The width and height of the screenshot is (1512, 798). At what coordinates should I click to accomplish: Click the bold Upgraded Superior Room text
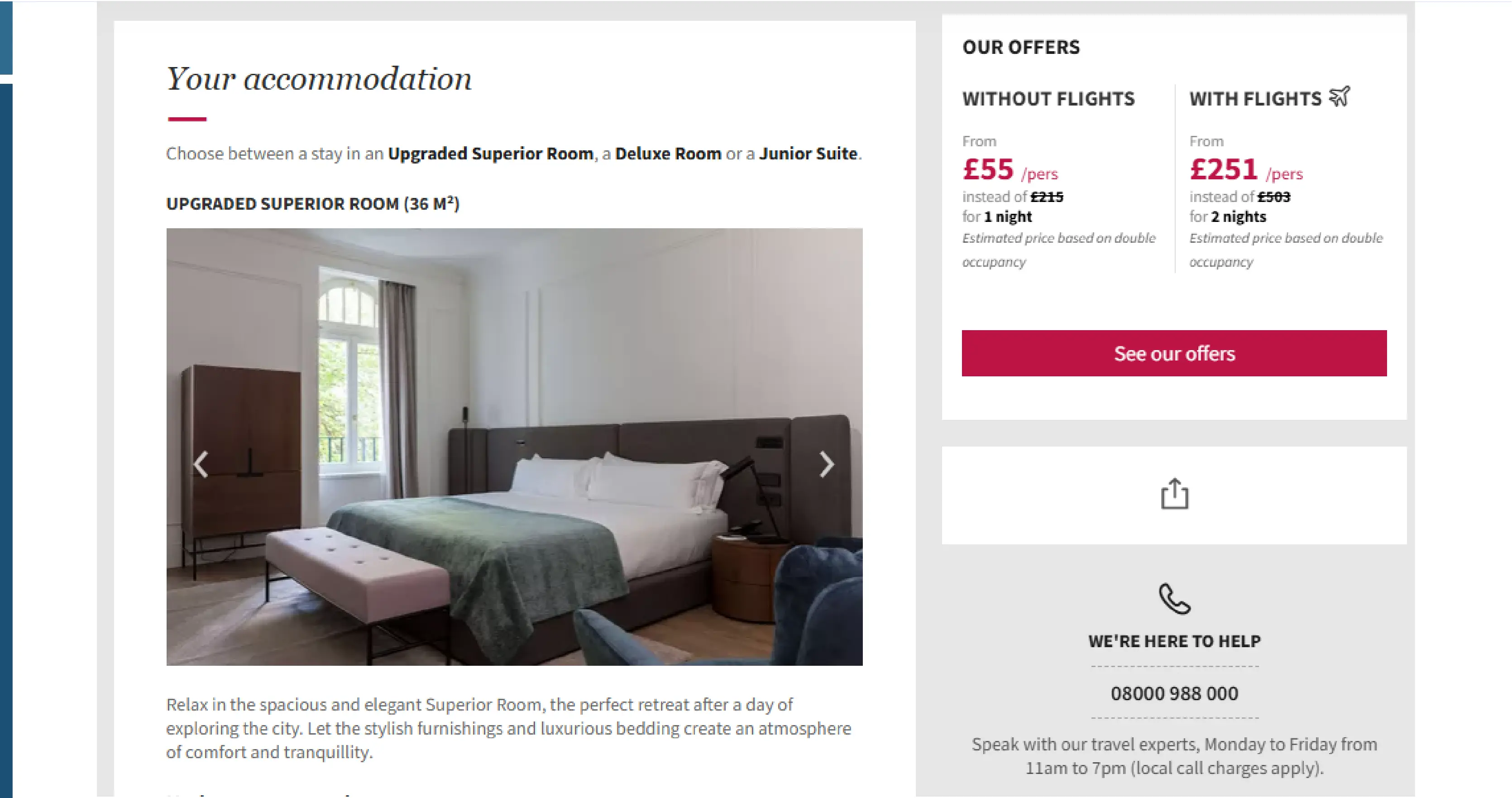click(490, 154)
